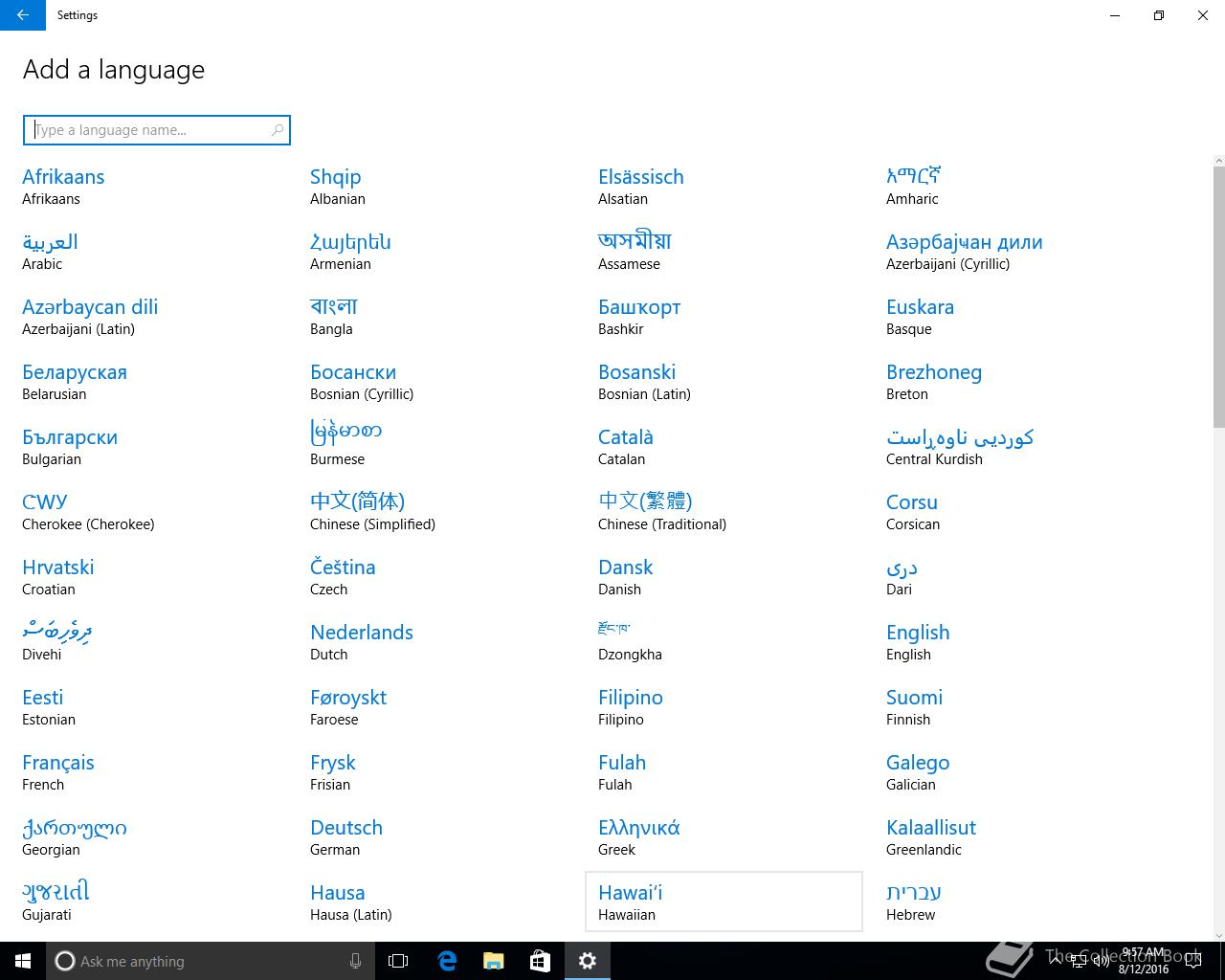The image size is (1225, 980).
Task: Open the Action Center notification icon
Action: click(x=1193, y=961)
